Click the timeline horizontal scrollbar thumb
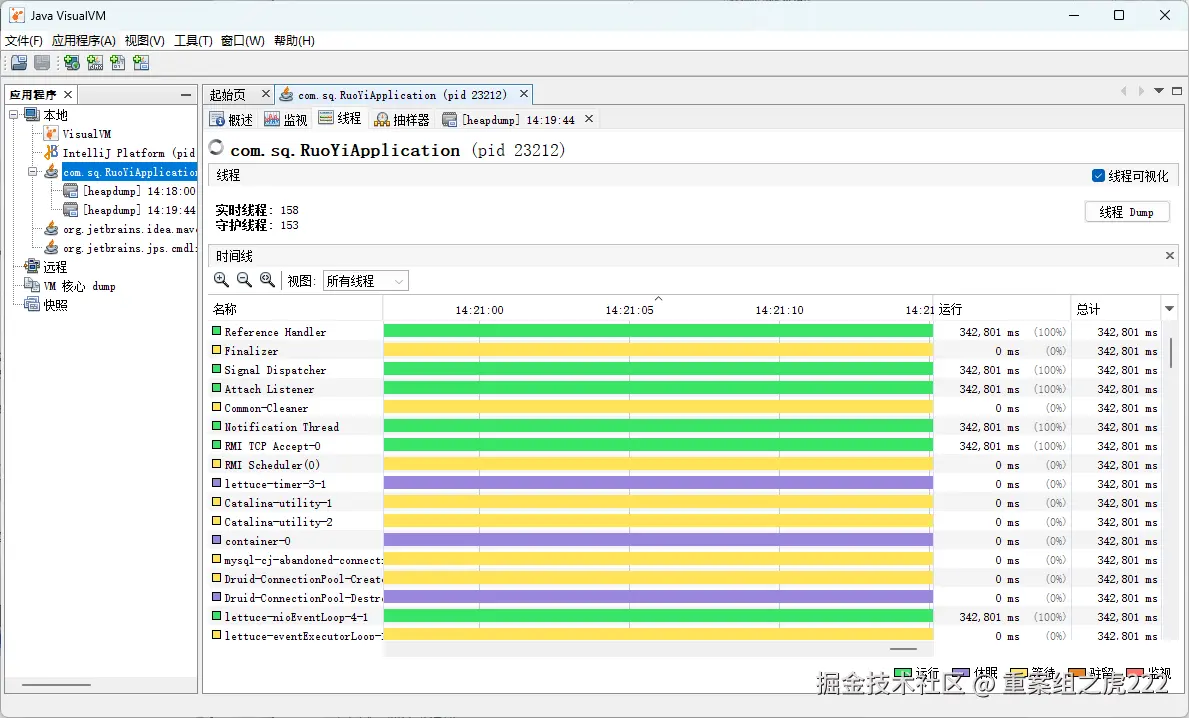The image size is (1189, 718). pyautogui.click(x=903, y=649)
